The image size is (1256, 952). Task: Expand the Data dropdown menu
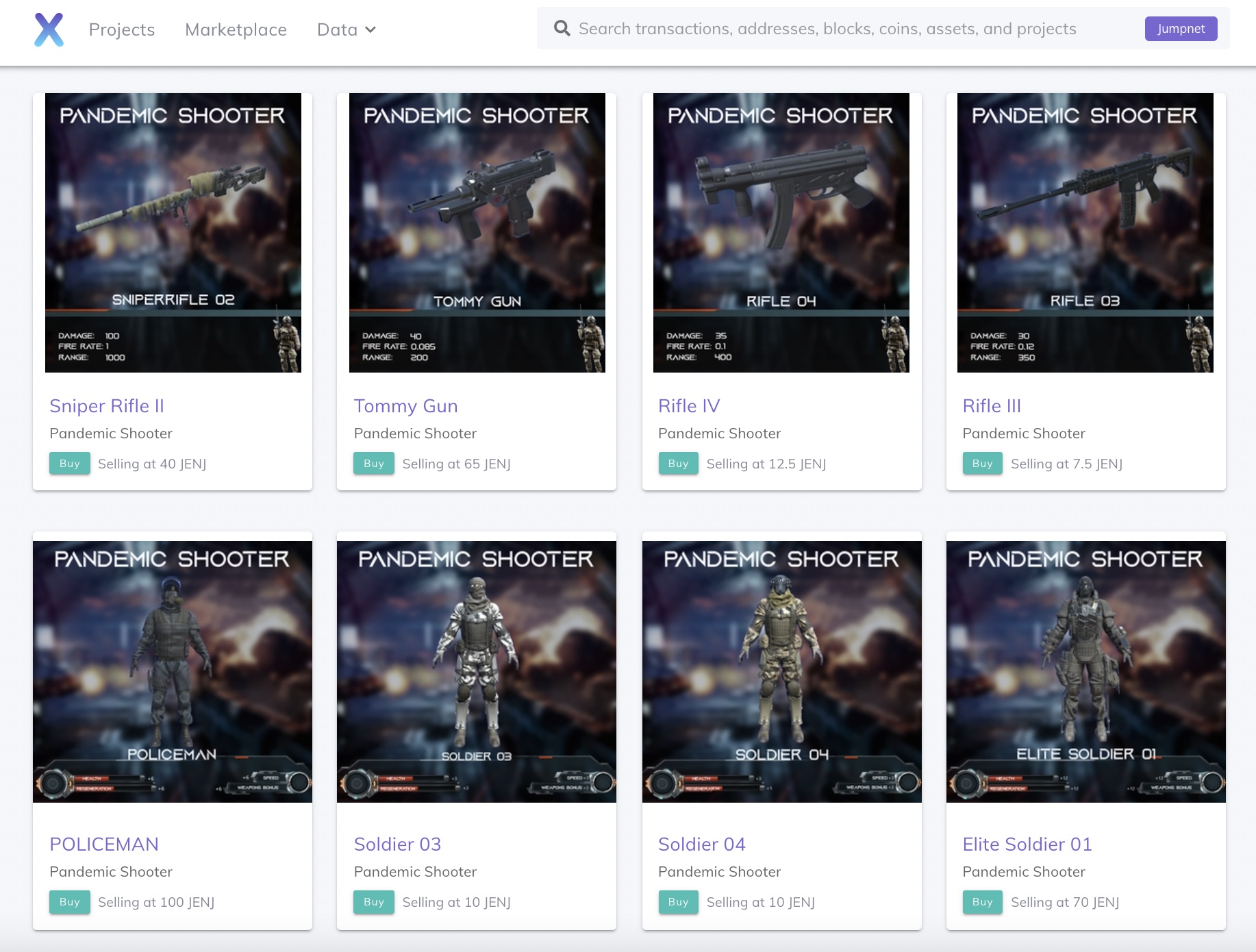tap(347, 29)
